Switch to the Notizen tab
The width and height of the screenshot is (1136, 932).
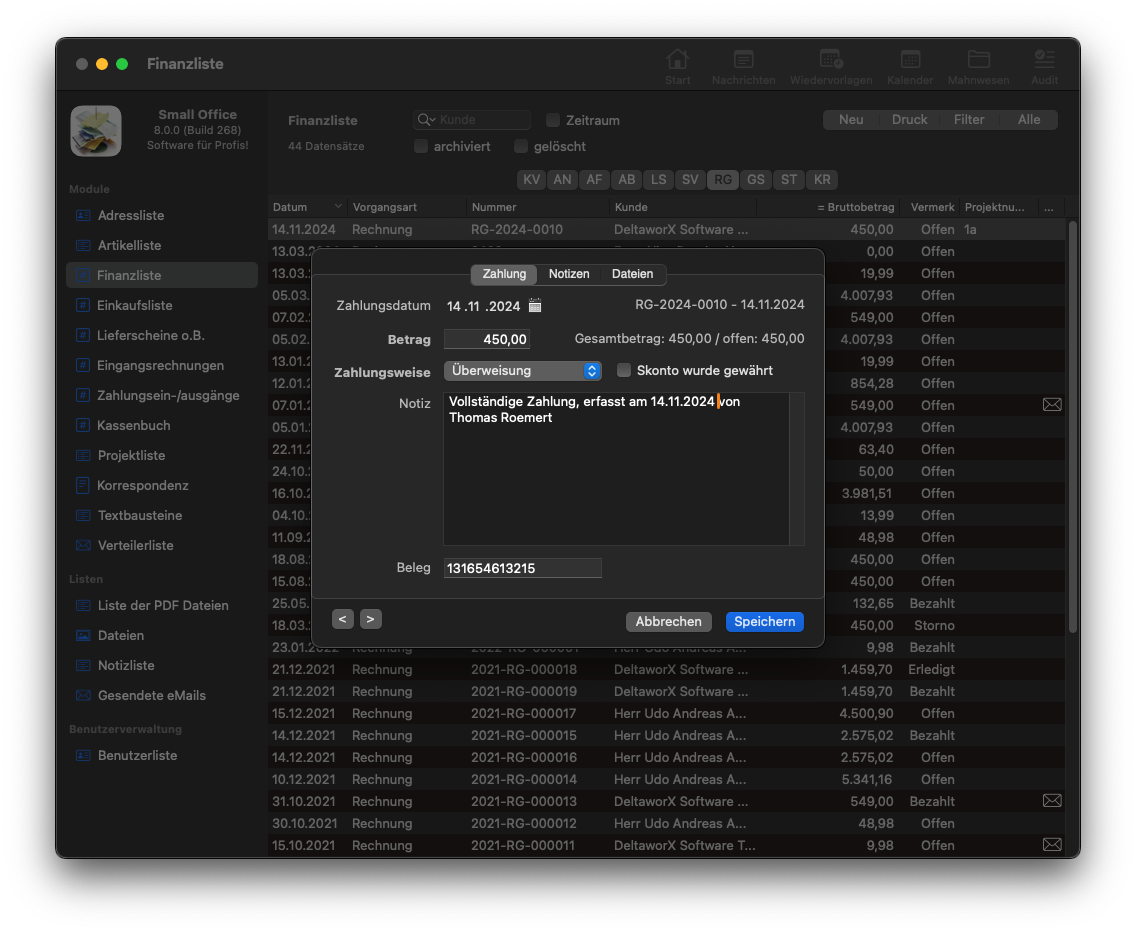click(x=569, y=274)
